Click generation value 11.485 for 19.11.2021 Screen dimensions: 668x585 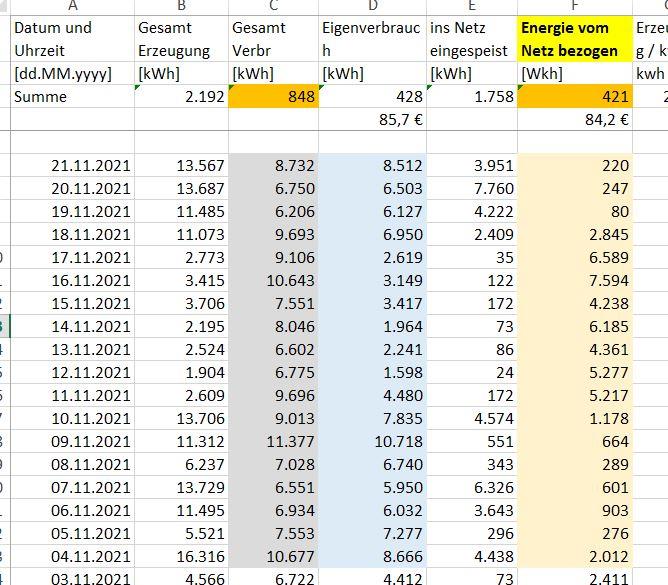[x=181, y=211]
